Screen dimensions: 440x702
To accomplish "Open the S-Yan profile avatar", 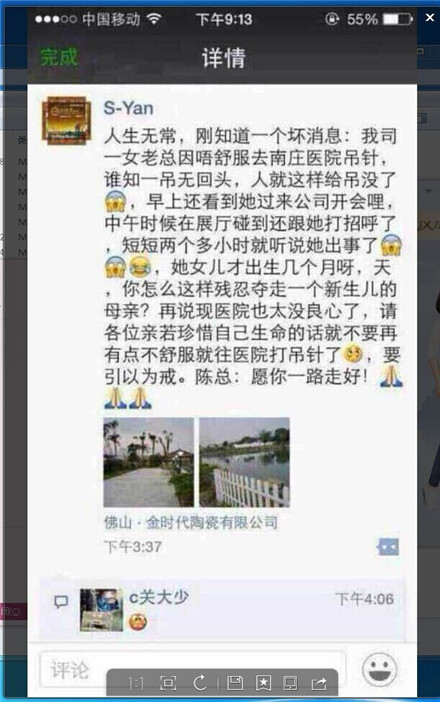I will point(66,120).
